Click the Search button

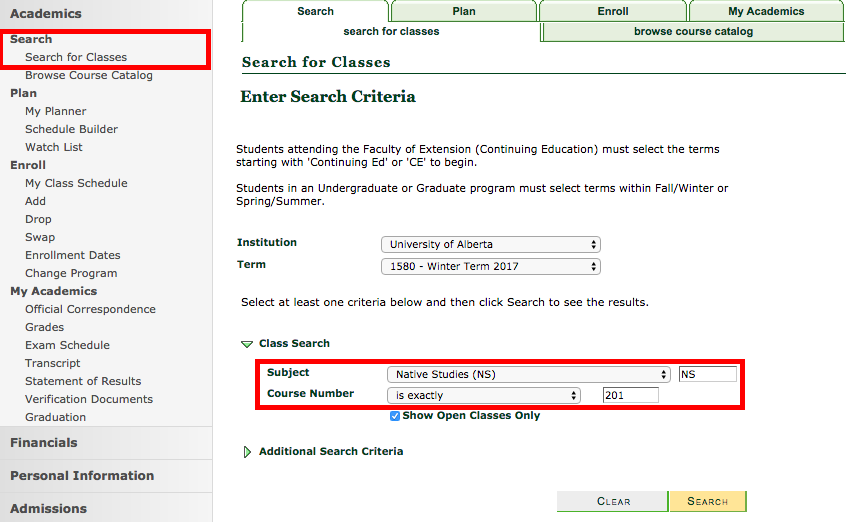pos(707,501)
